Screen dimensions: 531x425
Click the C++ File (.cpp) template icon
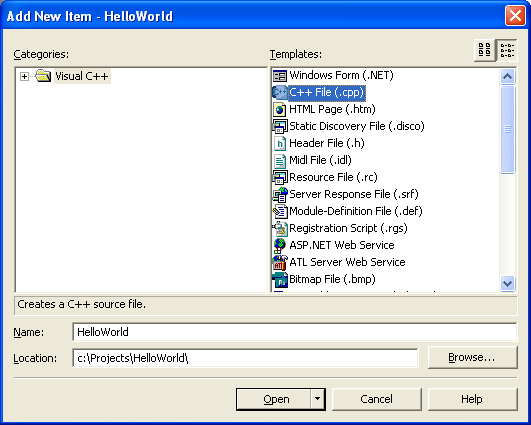pyautogui.click(x=280, y=92)
